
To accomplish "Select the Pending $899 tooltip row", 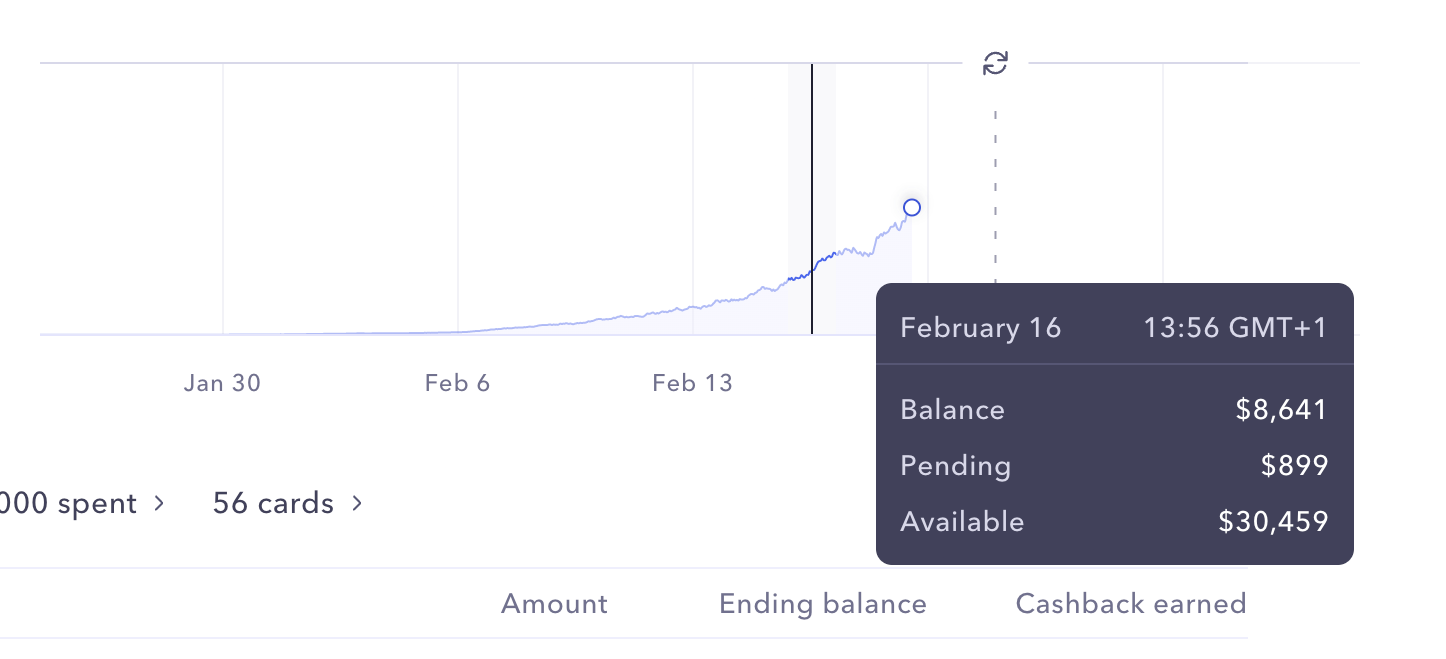I will coord(1114,466).
